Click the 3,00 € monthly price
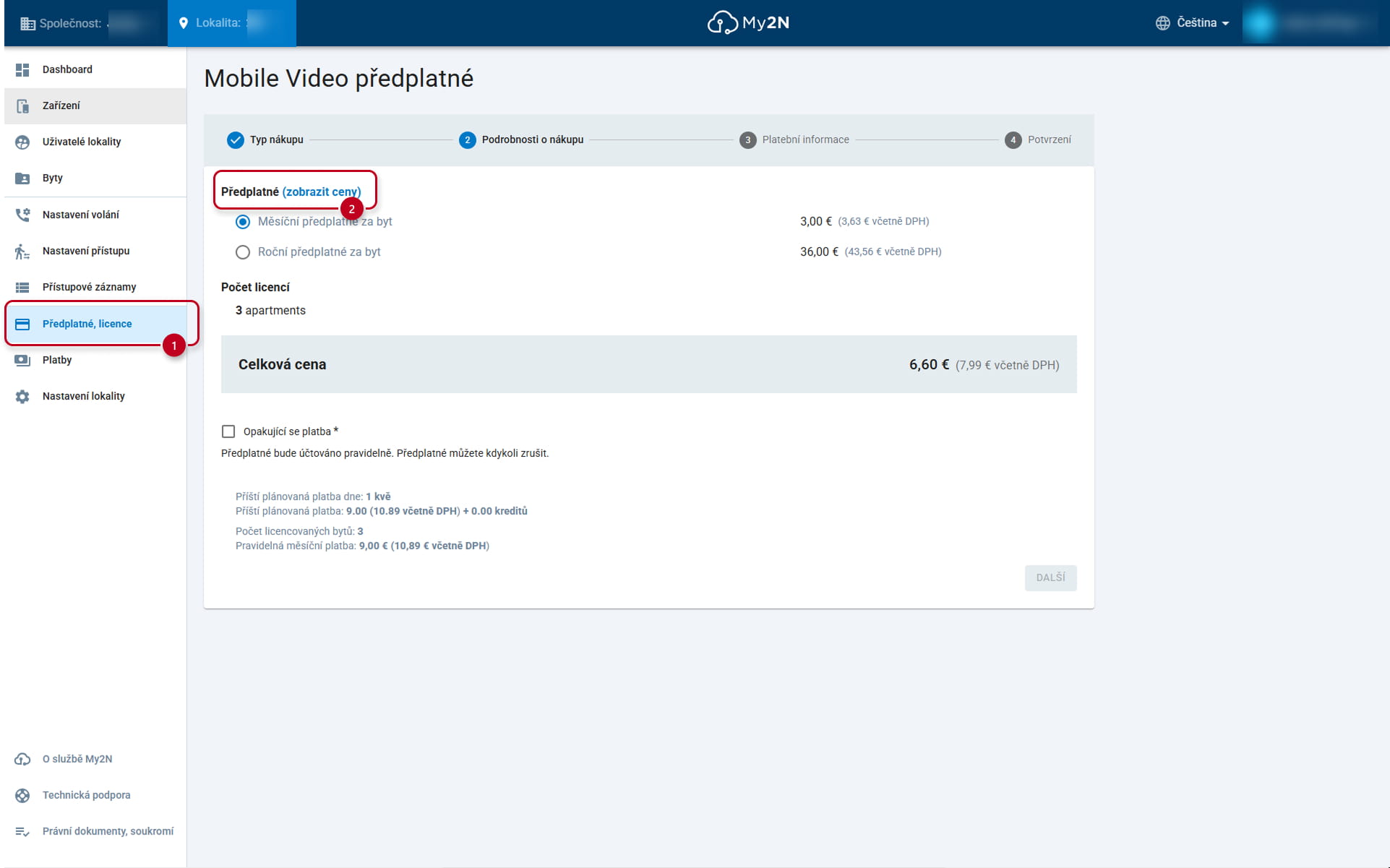The width and height of the screenshot is (1390, 868). [816, 221]
